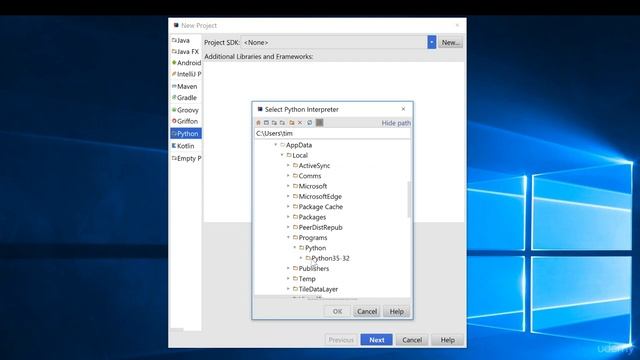This screenshot has height=360, width=640.
Task: Toggle the Show hidden files toolbar icon
Action: (320, 122)
